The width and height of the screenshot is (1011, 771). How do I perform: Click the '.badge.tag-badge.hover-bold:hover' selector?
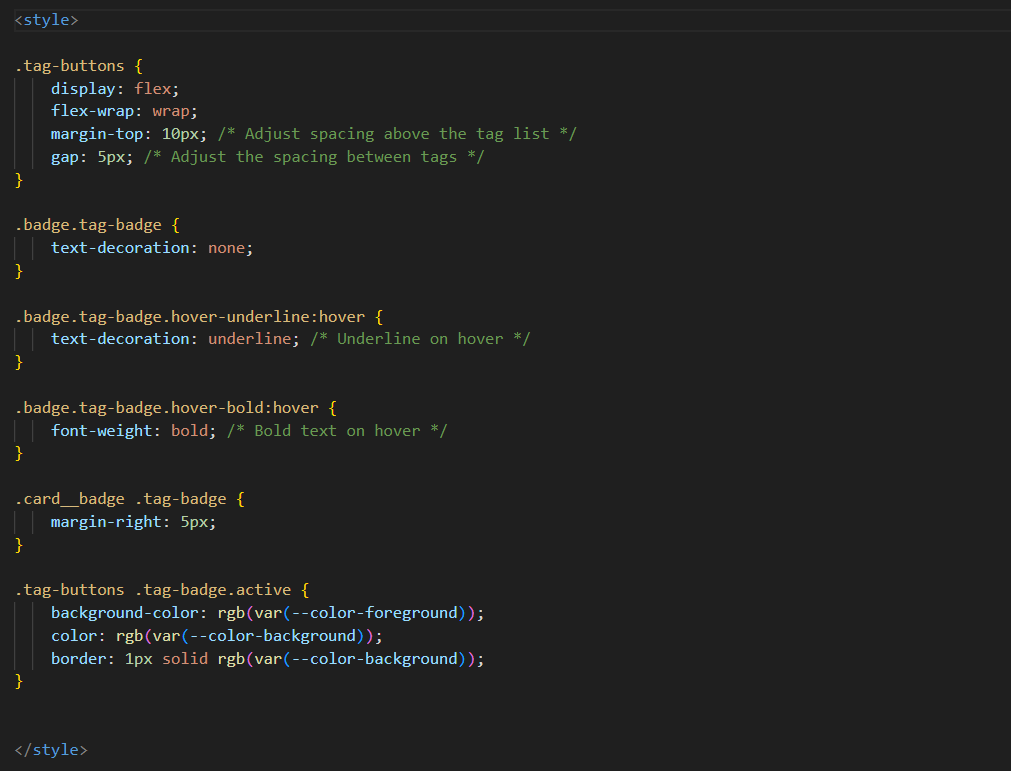[166, 408]
